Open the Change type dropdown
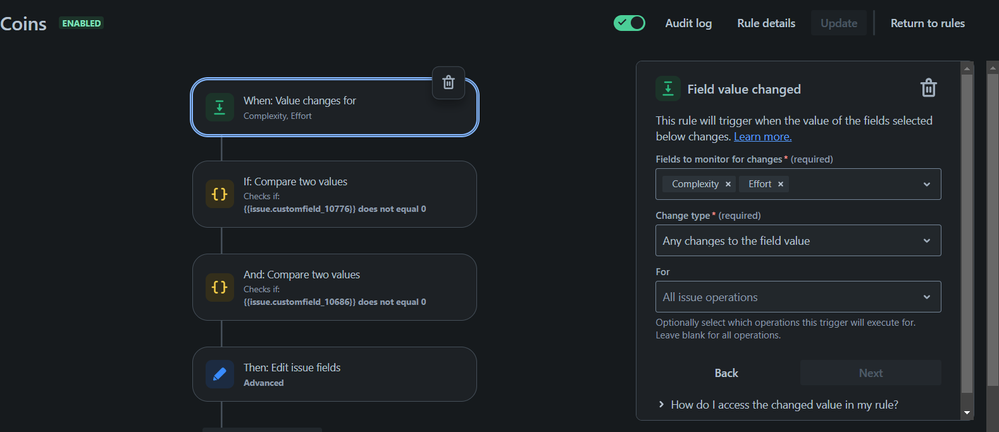The image size is (999, 432). pos(798,240)
